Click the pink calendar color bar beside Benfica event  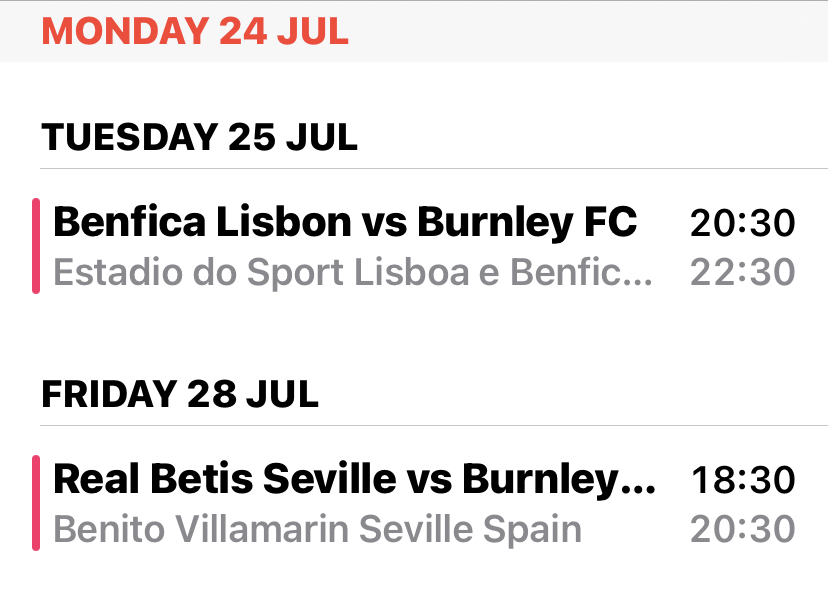click(36, 246)
